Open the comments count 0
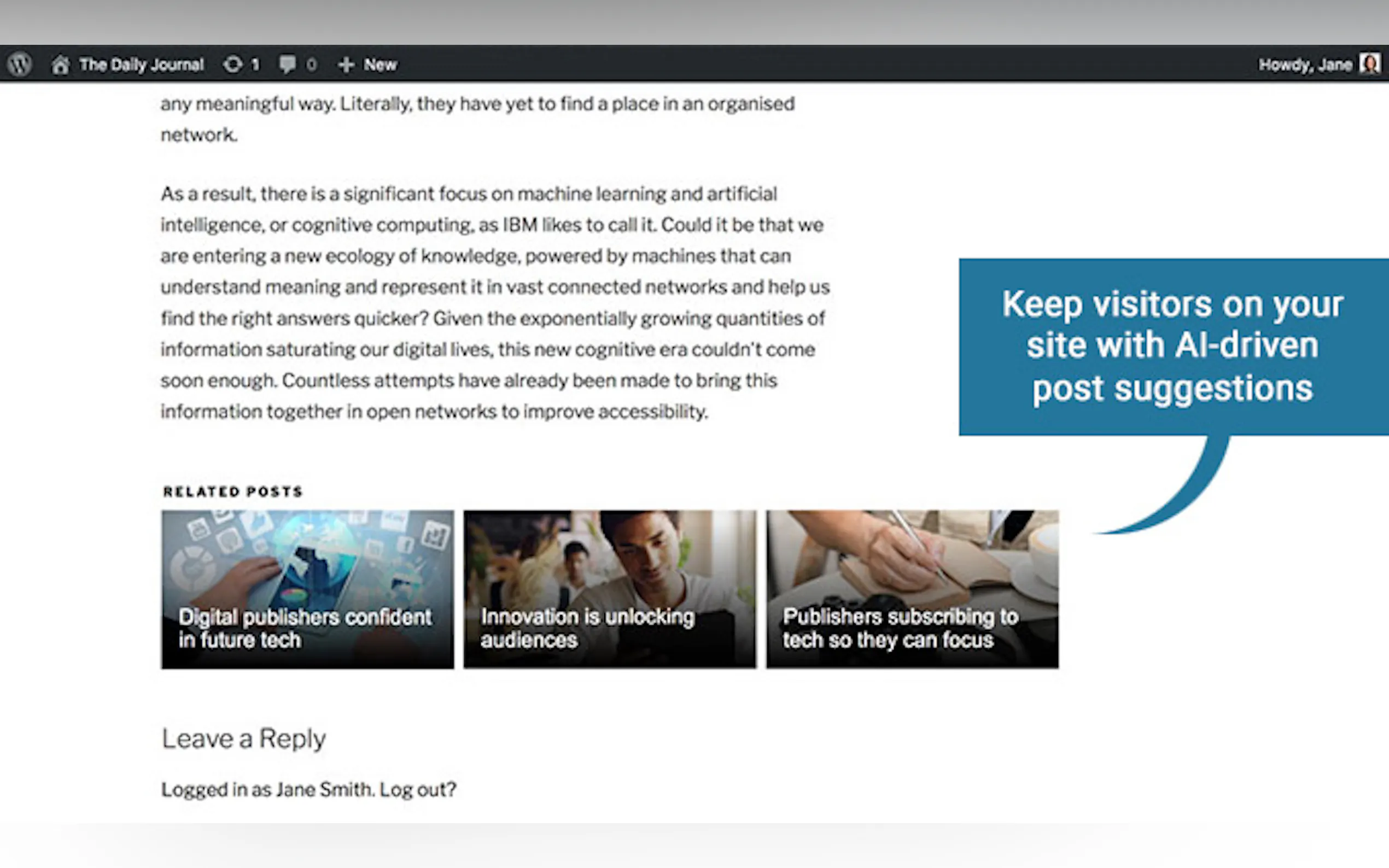This screenshot has height=868, width=1389. (x=311, y=65)
